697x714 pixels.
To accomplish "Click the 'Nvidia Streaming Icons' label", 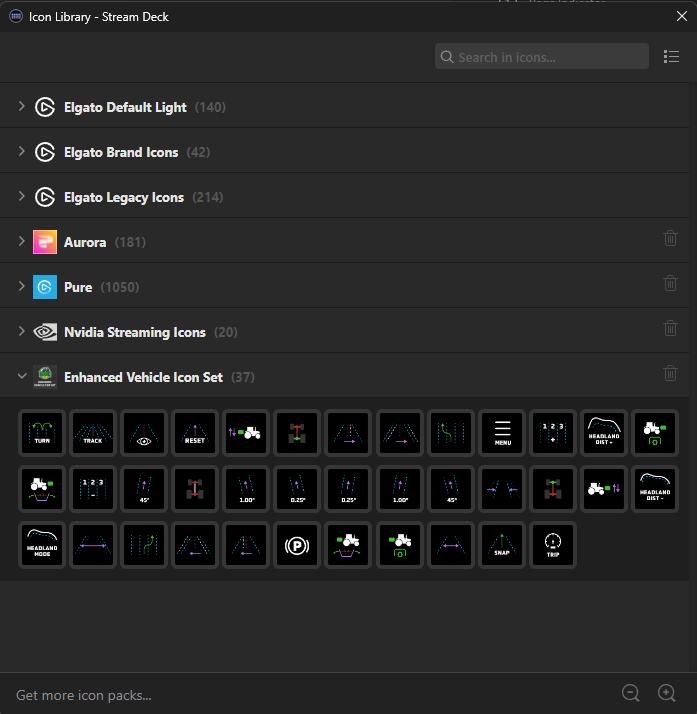I will (x=135, y=332).
